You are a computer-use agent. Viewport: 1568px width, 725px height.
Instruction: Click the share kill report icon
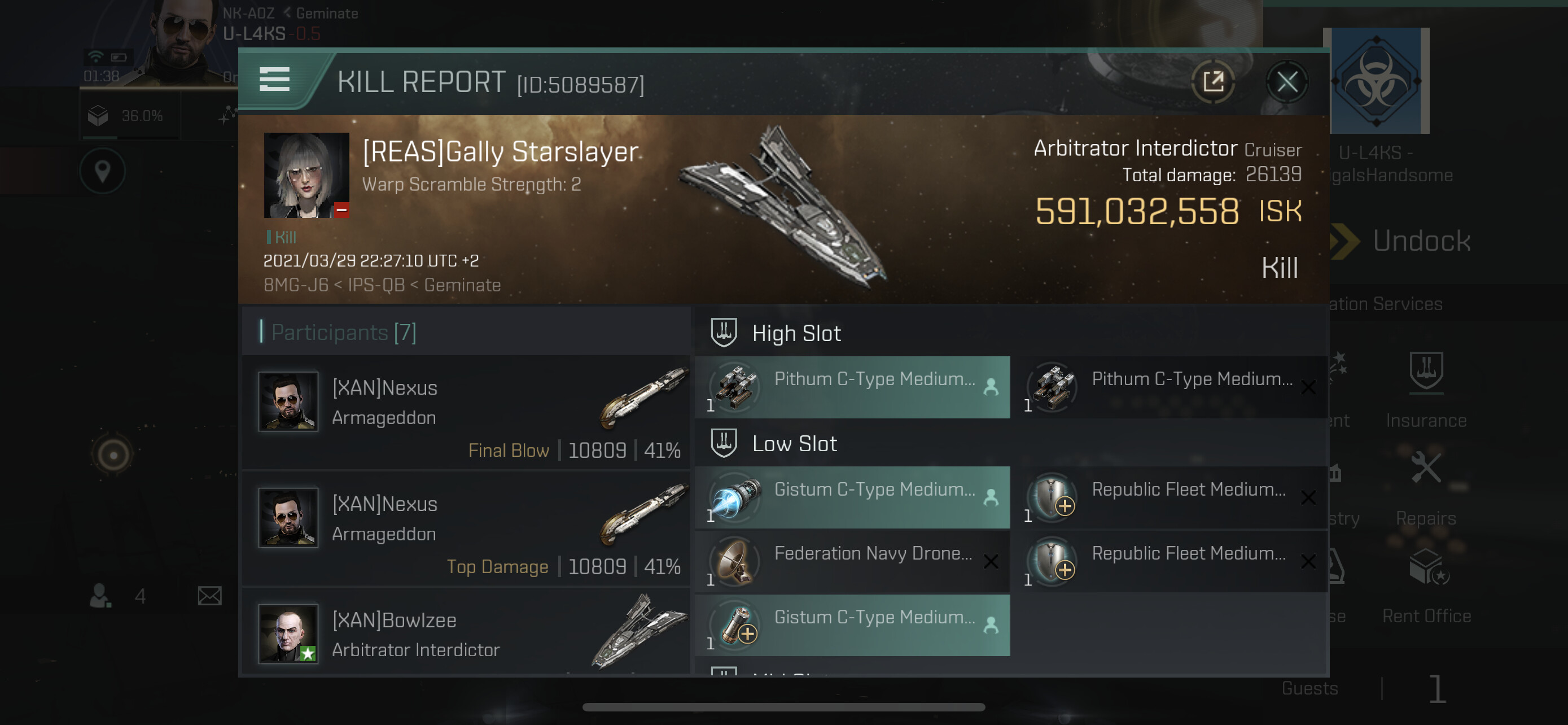(x=1212, y=81)
